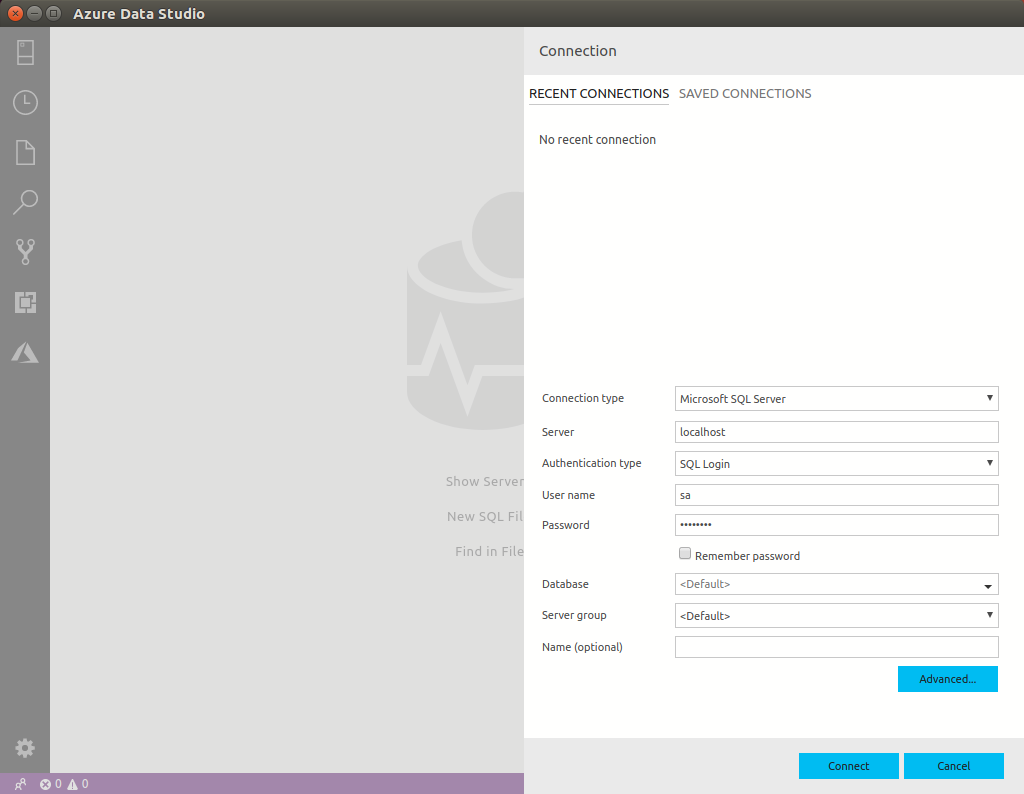
Task: Open the Azure resources icon
Action: pyautogui.click(x=25, y=353)
